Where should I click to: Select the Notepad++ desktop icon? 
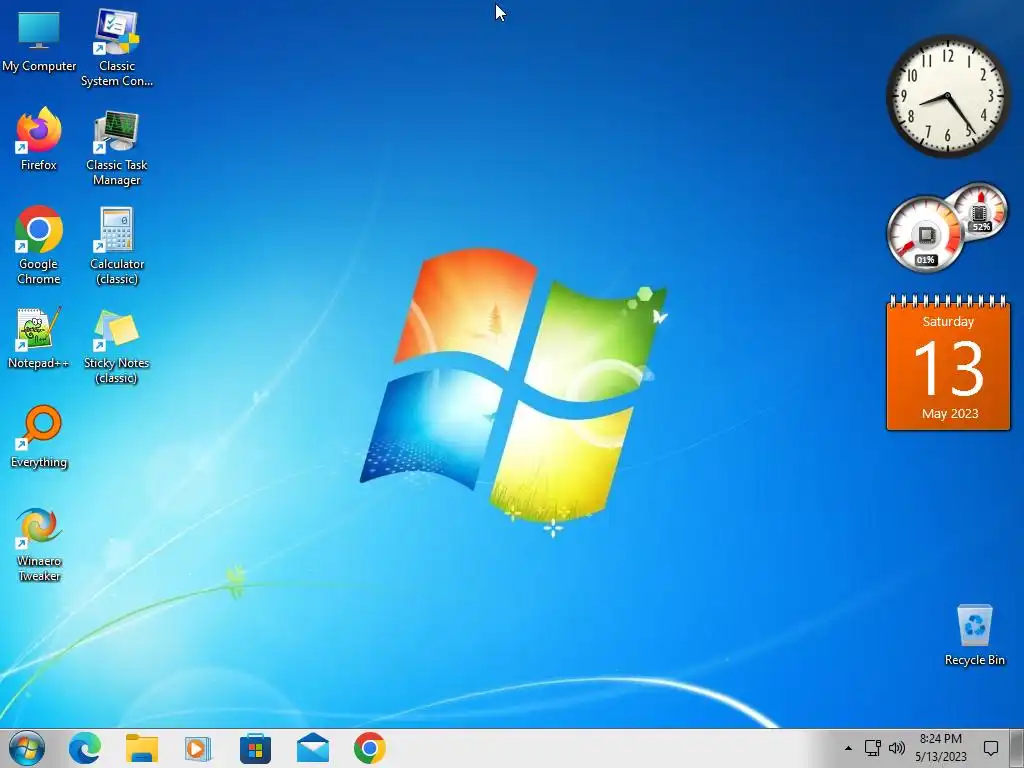coord(39,338)
